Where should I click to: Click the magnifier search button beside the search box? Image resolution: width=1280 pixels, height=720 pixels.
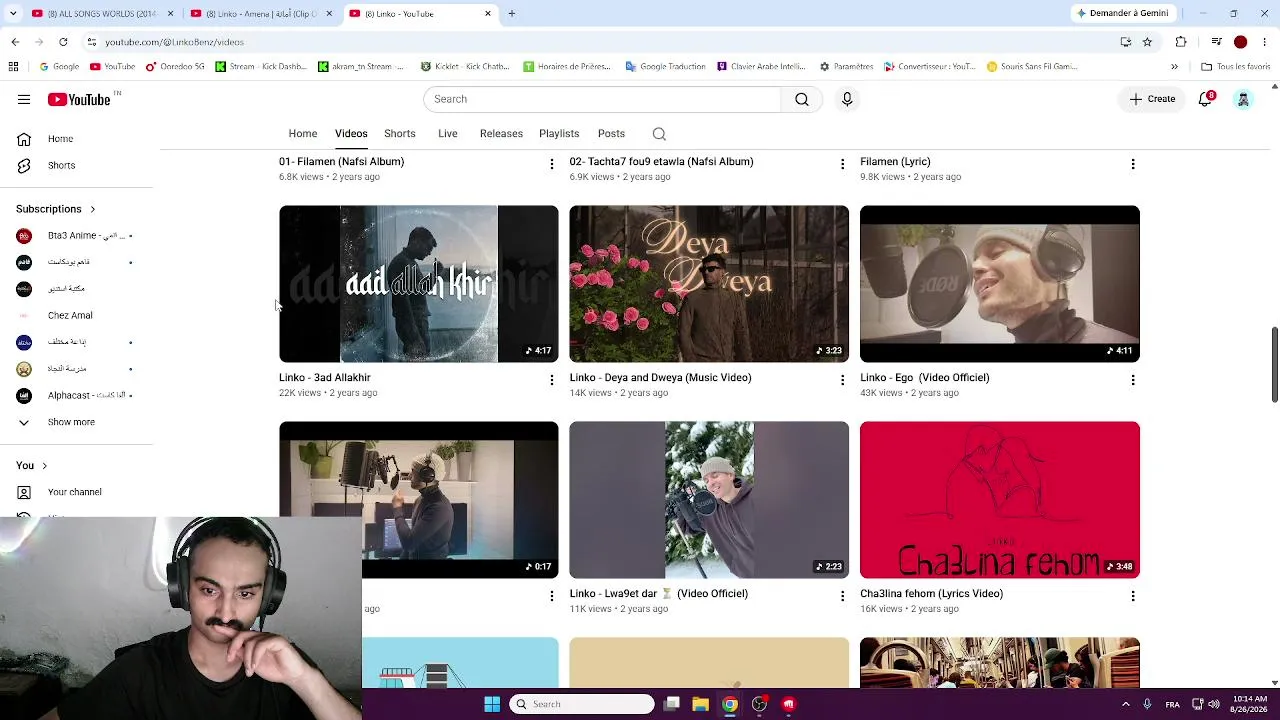pyautogui.click(x=802, y=99)
